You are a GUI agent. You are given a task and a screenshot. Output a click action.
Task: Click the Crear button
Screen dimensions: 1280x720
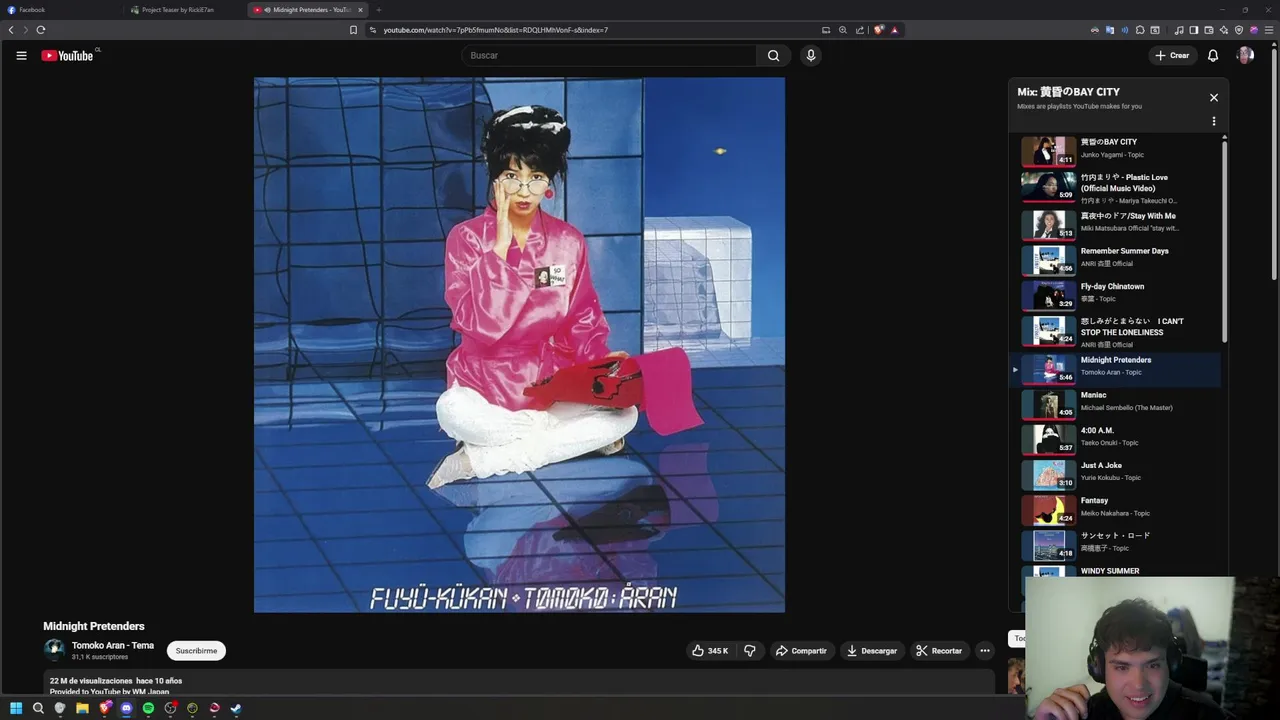(1172, 56)
